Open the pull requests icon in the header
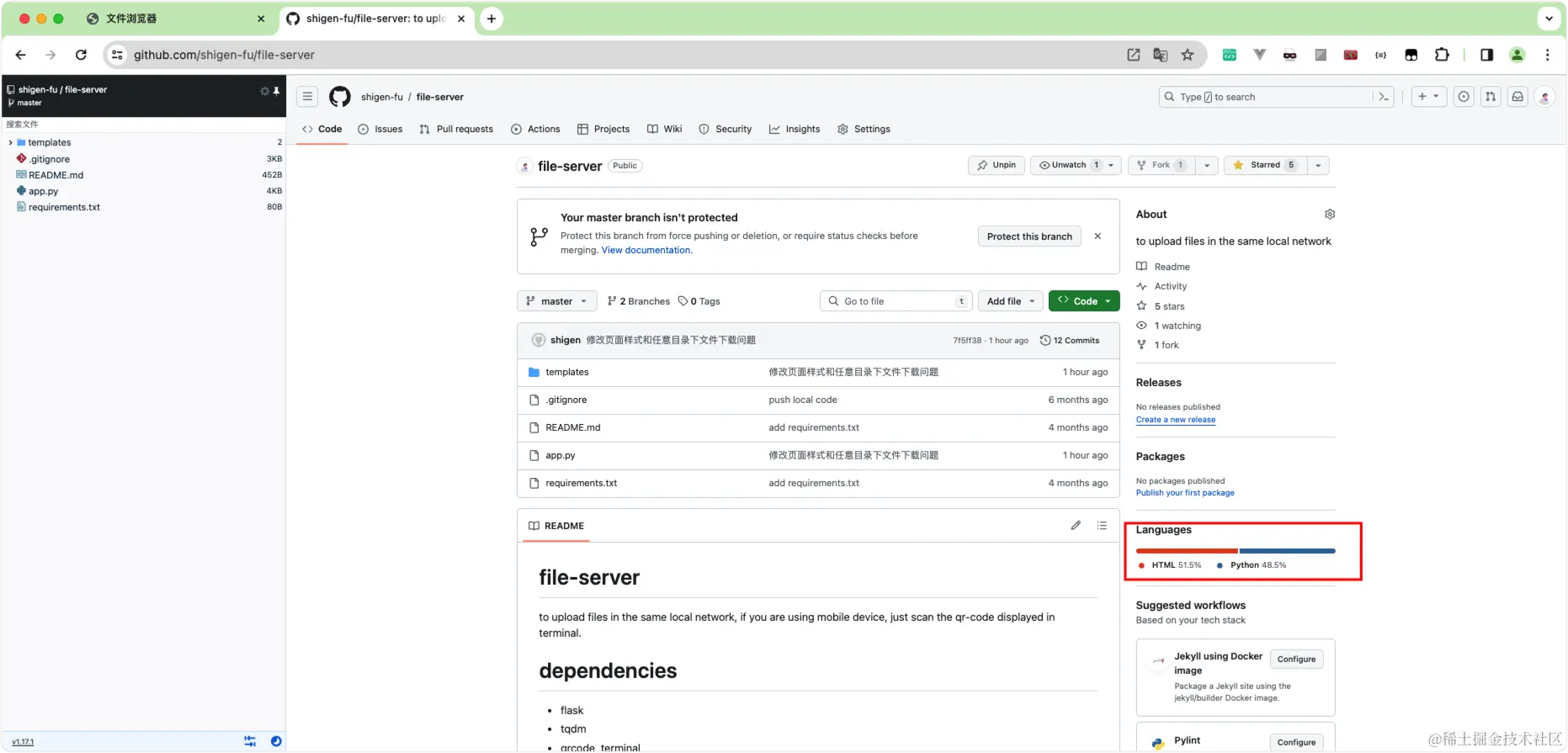 tap(1491, 97)
